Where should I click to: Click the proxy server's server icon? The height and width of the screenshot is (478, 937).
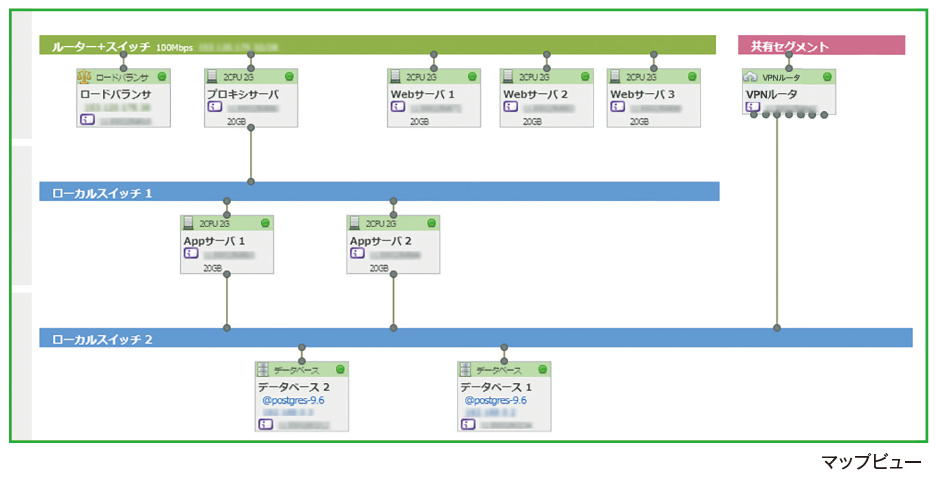coord(212,76)
